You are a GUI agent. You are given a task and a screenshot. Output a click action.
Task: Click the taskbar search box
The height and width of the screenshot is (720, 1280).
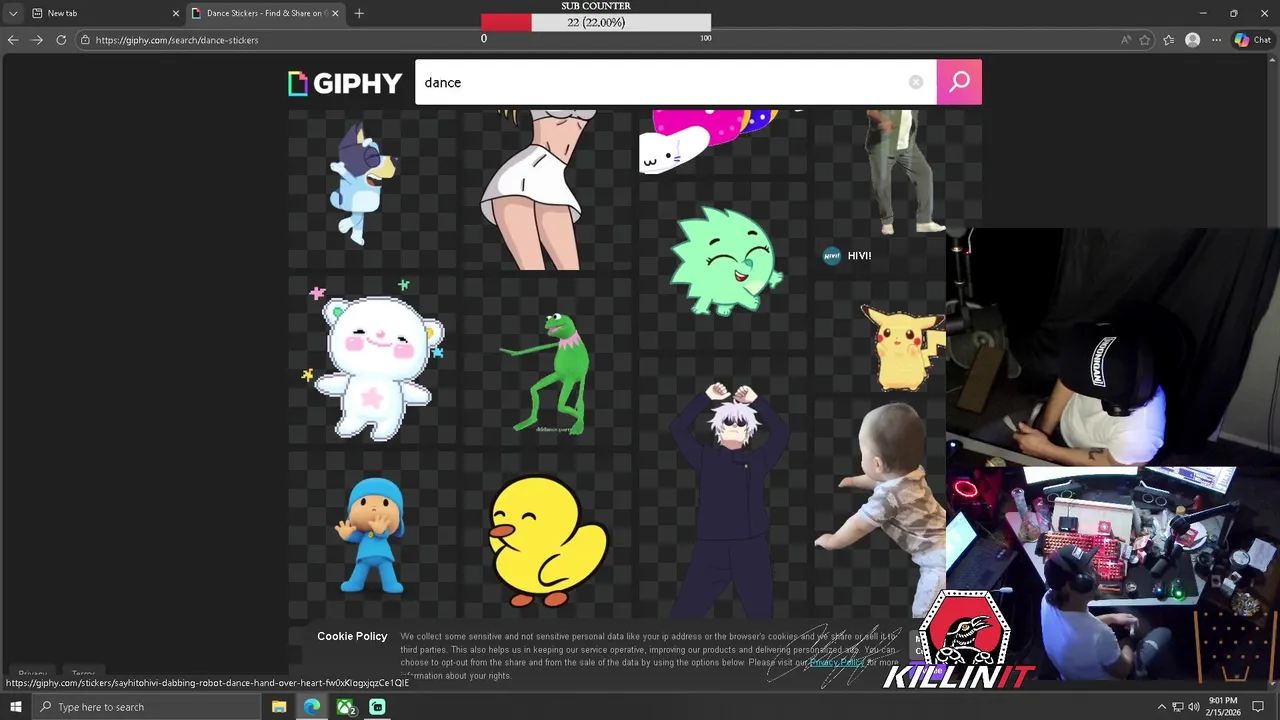click(x=146, y=707)
